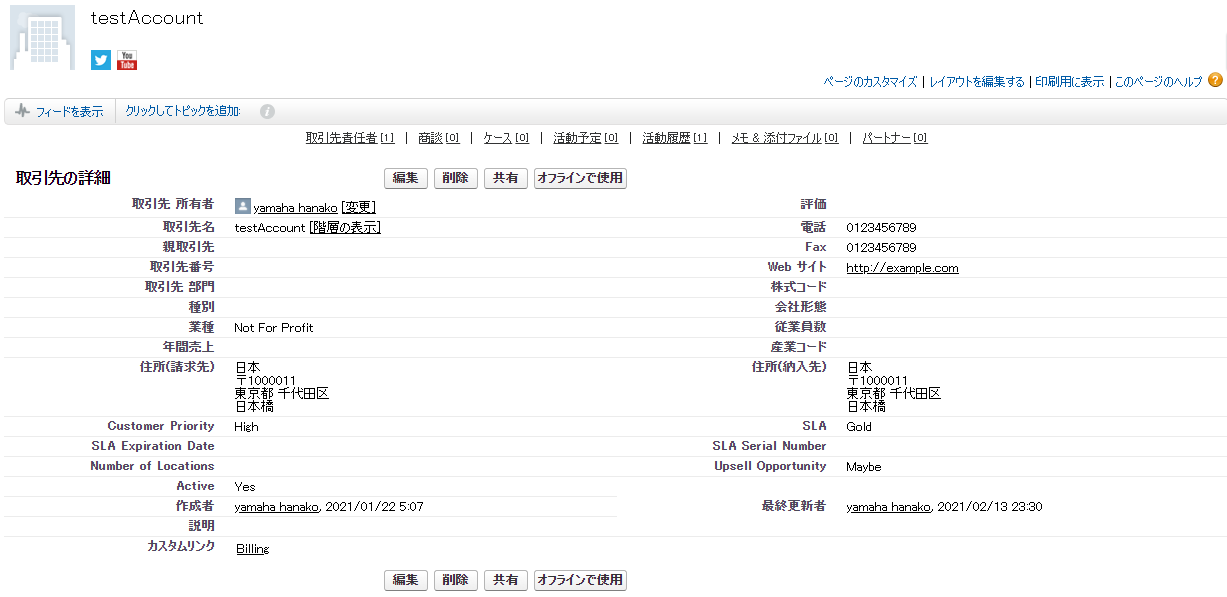The height and width of the screenshot is (597, 1227).
Task: Click the top 削除 button
Action: click(455, 178)
